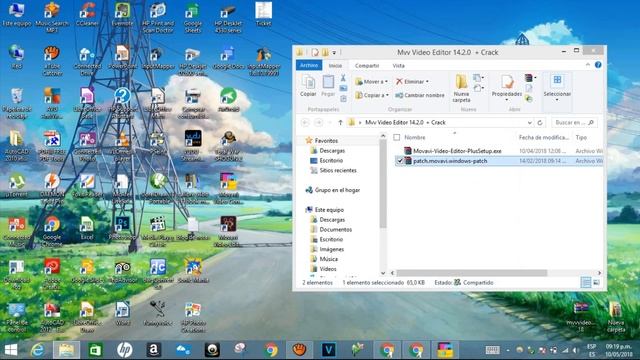Open Este equipo desktop icon
Image resolution: width=640 pixels, height=360 pixels.
coord(16,15)
